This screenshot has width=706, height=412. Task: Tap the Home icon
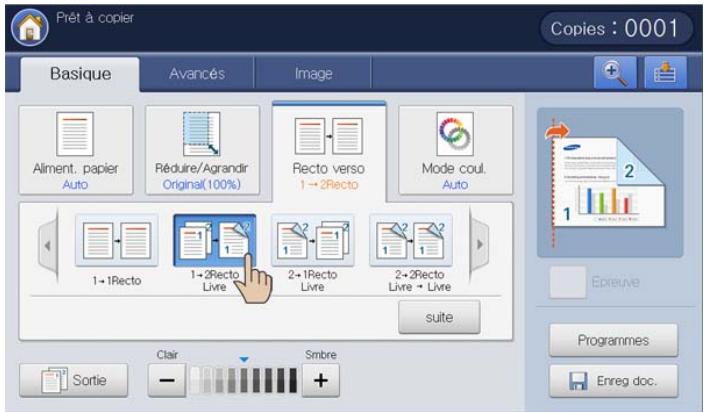[30, 27]
